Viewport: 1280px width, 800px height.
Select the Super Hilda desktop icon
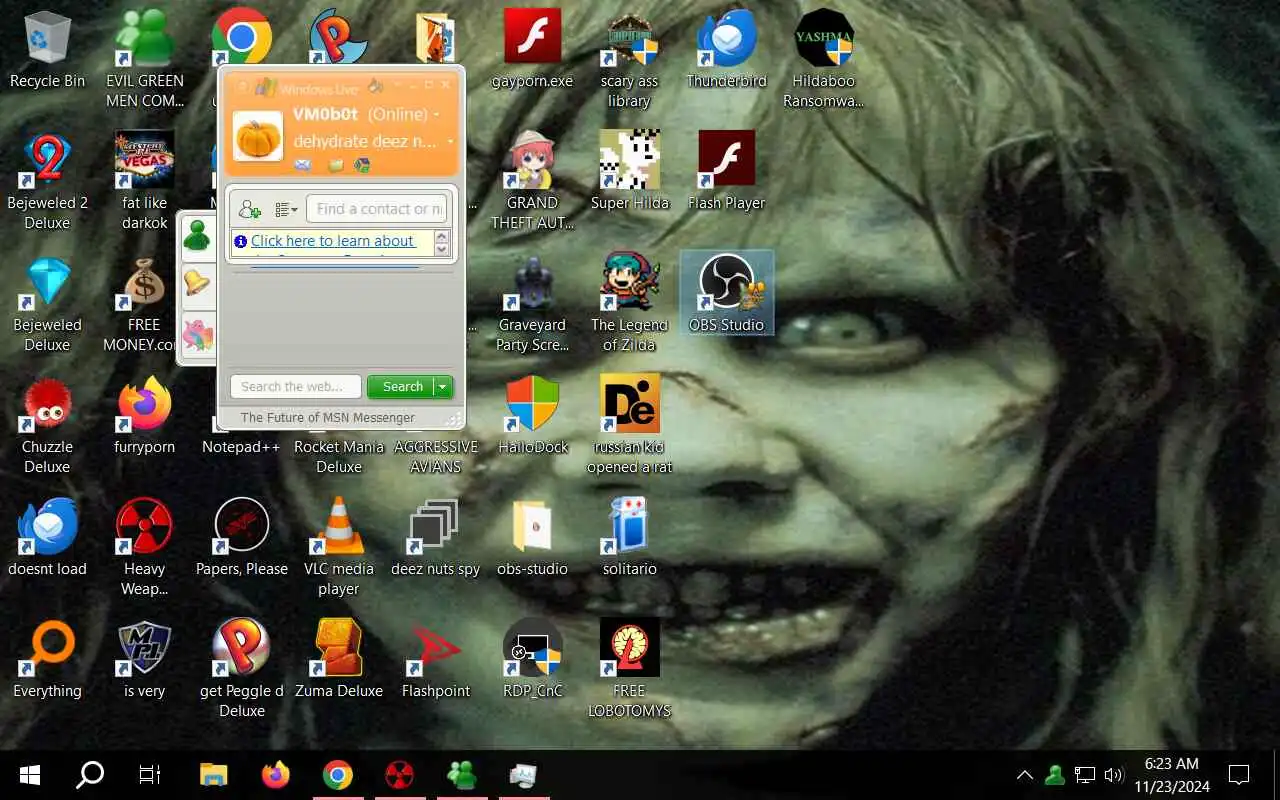point(629,172)
